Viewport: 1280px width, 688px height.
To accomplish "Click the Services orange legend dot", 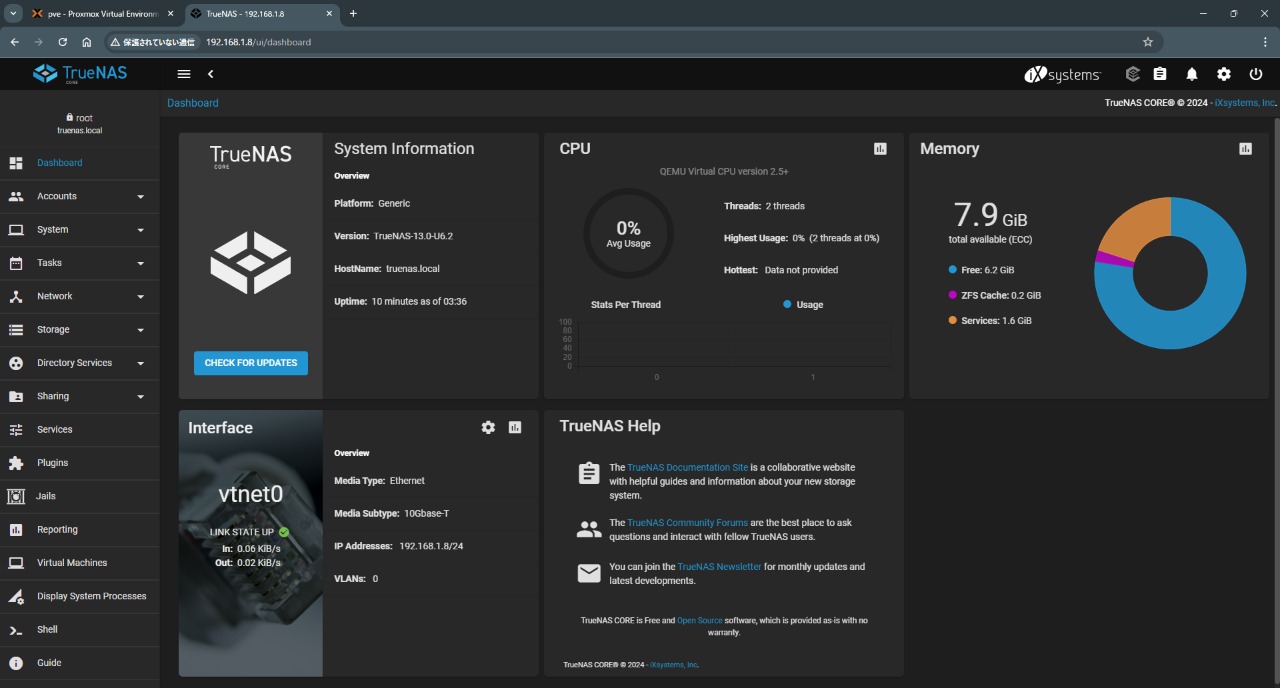I will click(952, 321).
